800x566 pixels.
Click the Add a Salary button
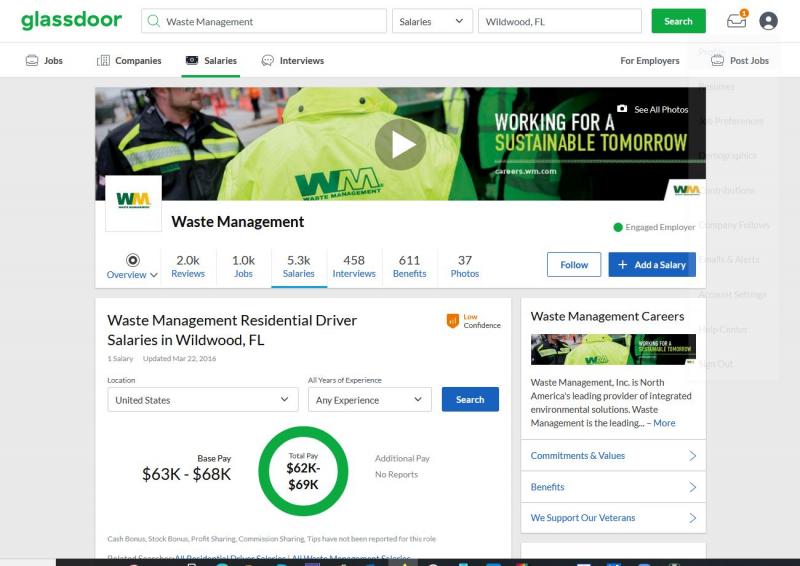point(652,265)
